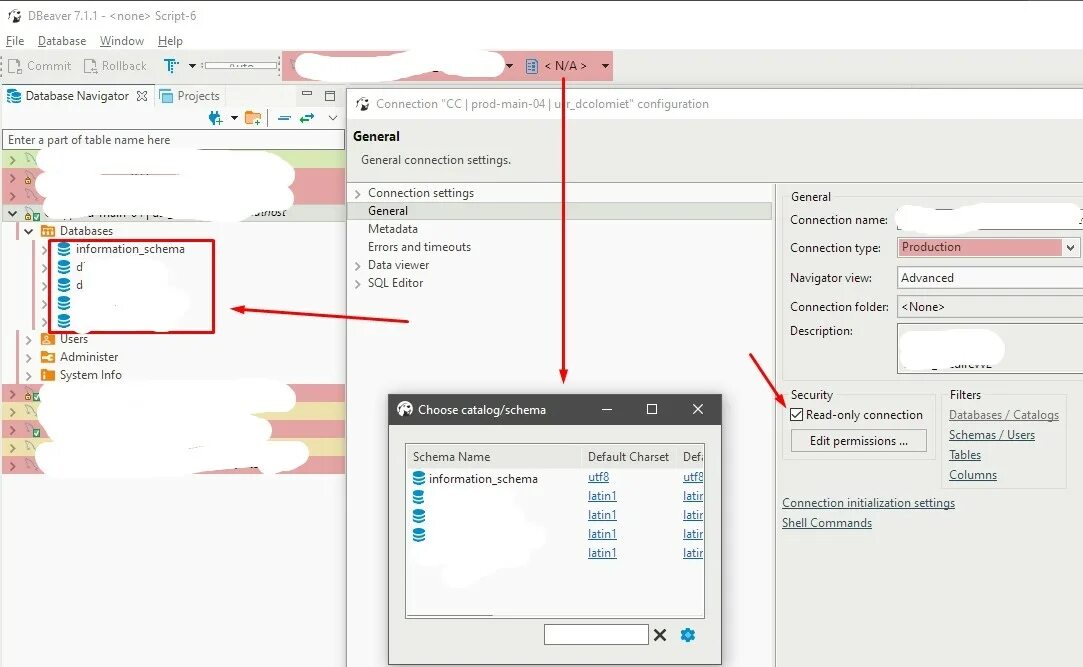Open the Tables filter link
Screen dimensions: 1083x667
(965, 454)
